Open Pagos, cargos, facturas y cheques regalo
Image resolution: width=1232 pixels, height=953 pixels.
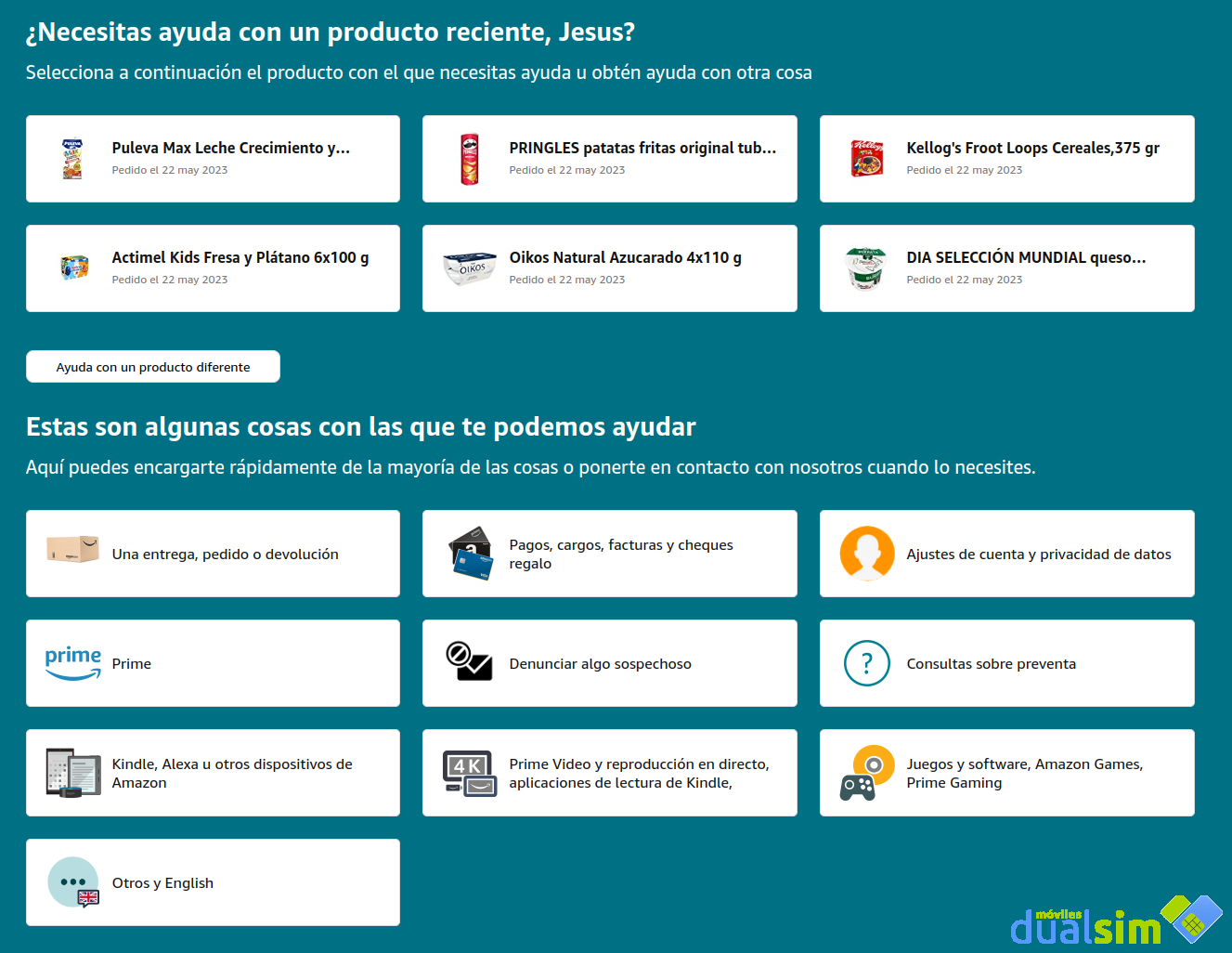point(610,553)
